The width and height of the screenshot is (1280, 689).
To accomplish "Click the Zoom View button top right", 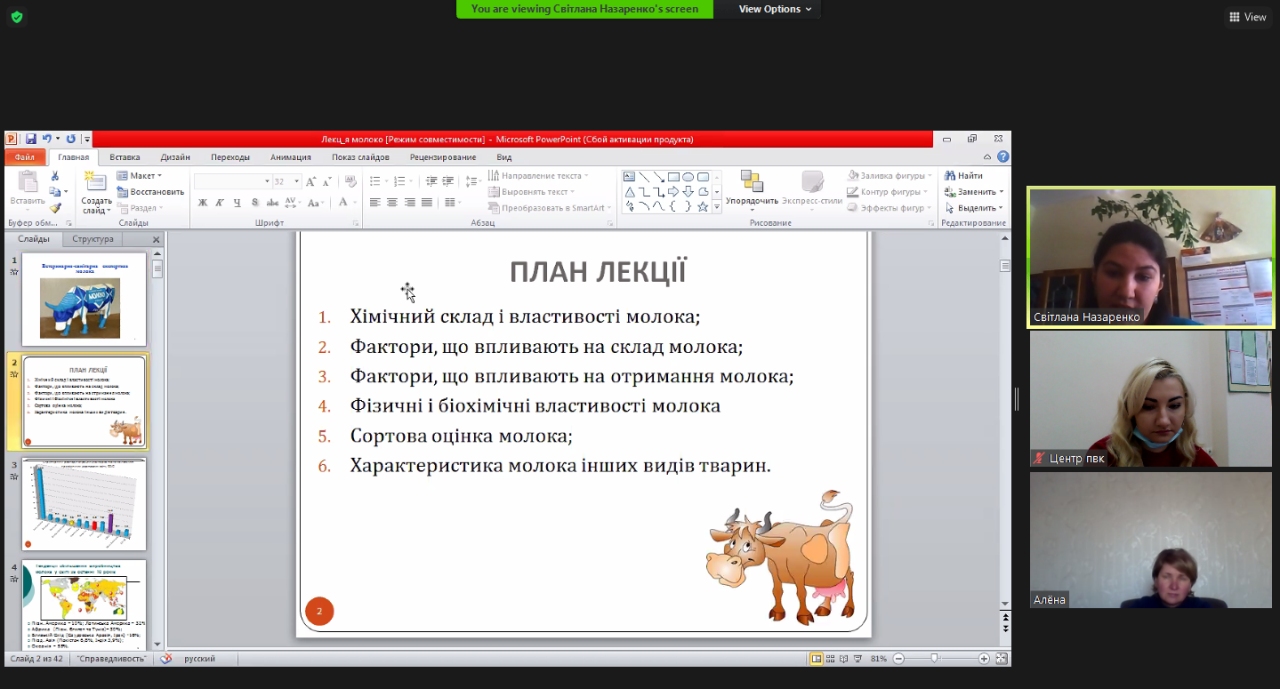I will point(1248,17).
